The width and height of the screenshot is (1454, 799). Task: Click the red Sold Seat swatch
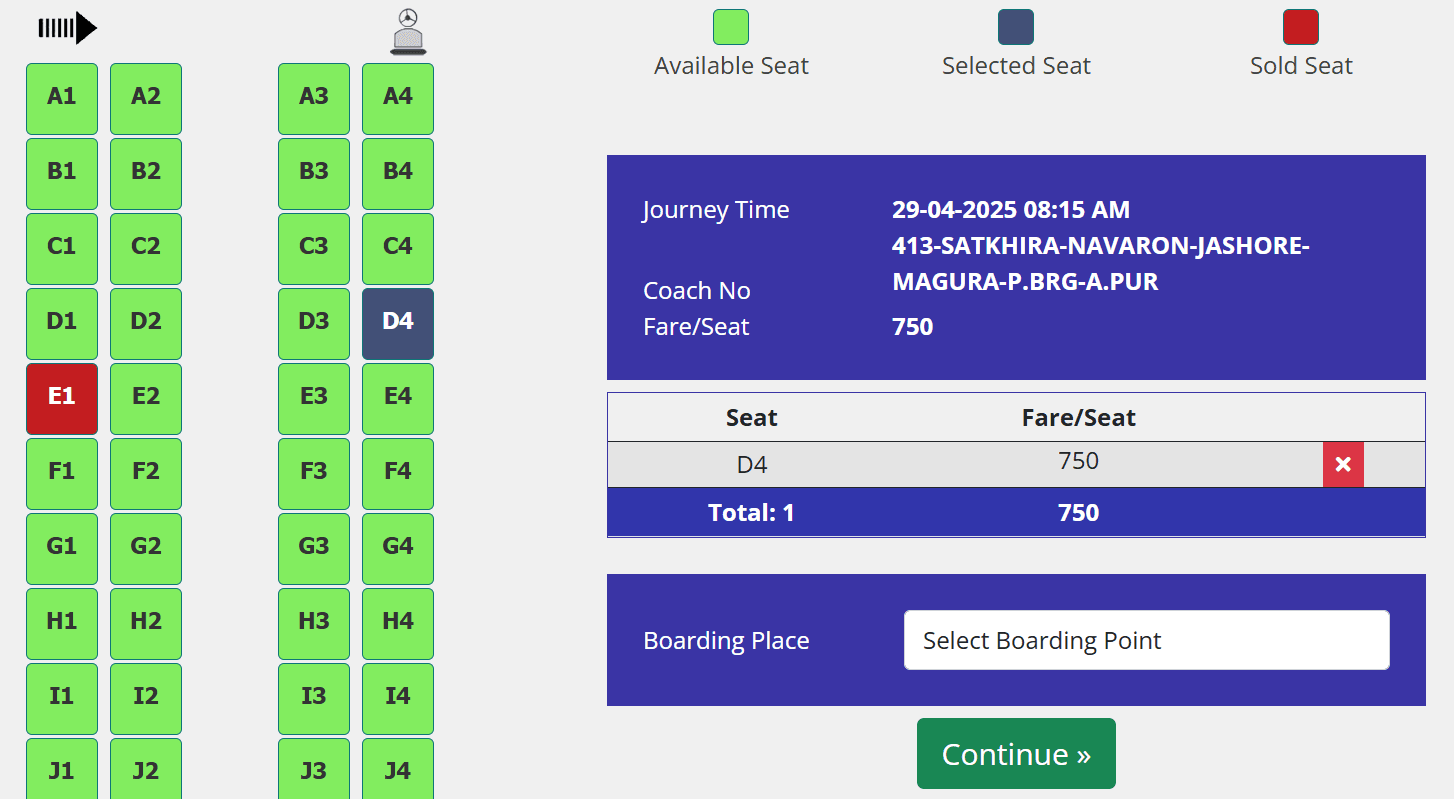pyautogui.click(x=1301, y=27)
